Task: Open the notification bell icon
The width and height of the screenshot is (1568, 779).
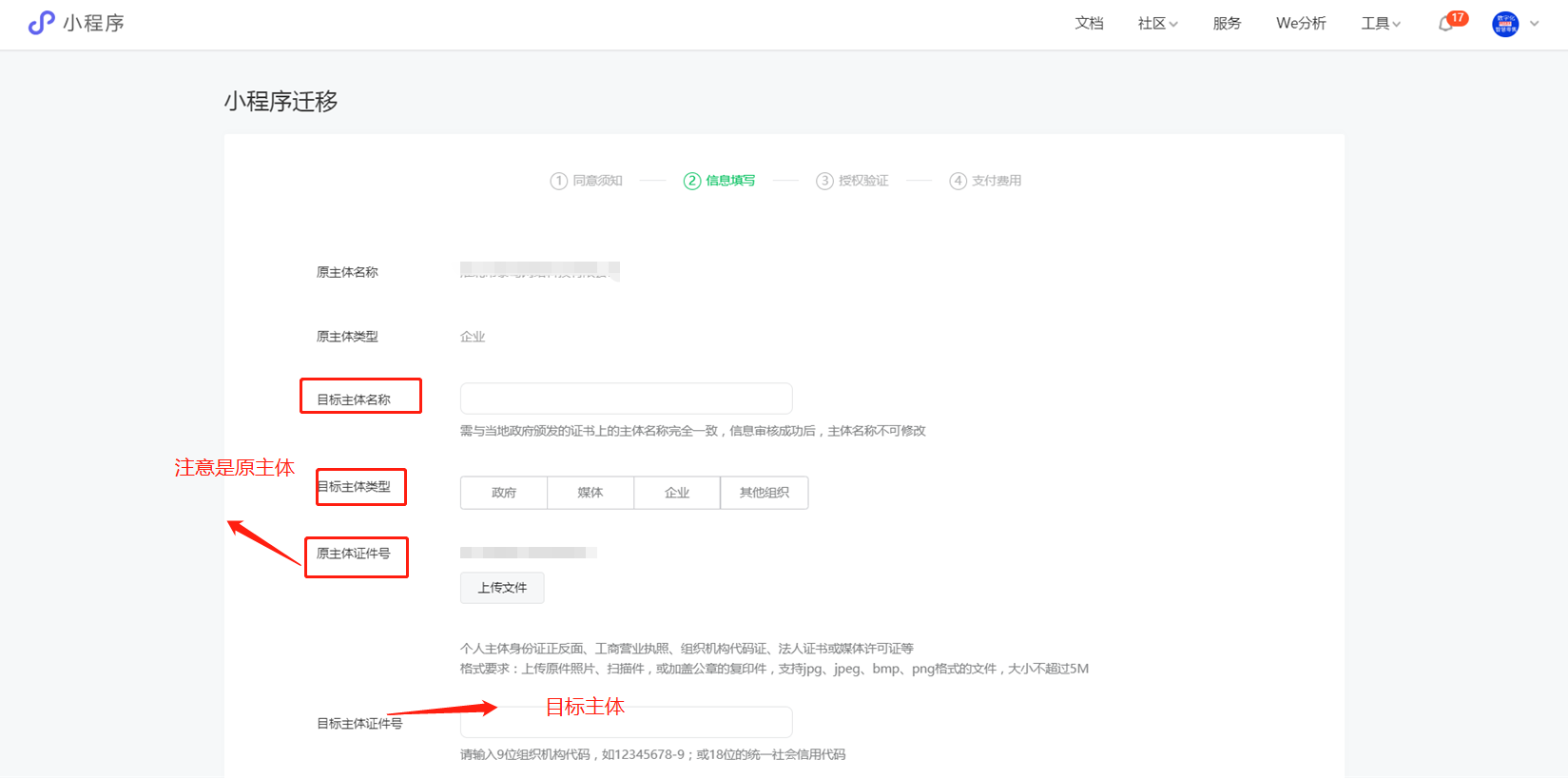Action: click(1446, 24)
